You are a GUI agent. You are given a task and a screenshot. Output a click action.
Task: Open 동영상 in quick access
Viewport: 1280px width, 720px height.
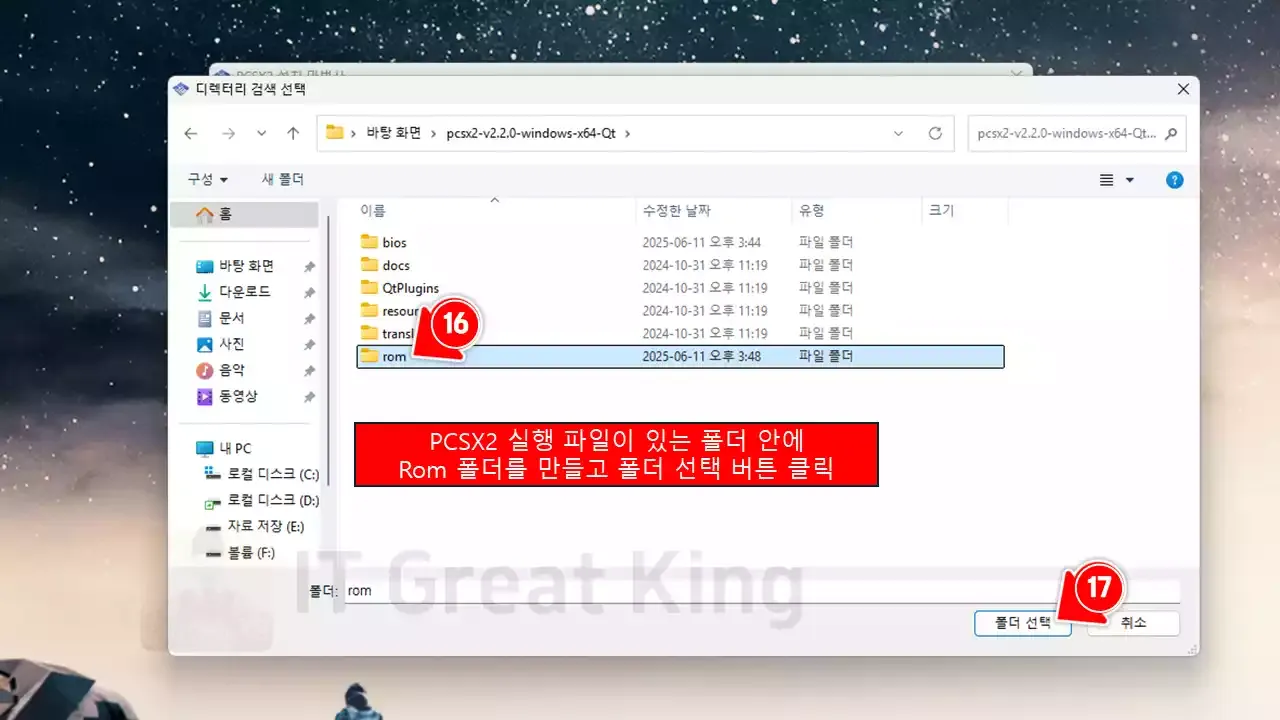click(x=238, y=396)
